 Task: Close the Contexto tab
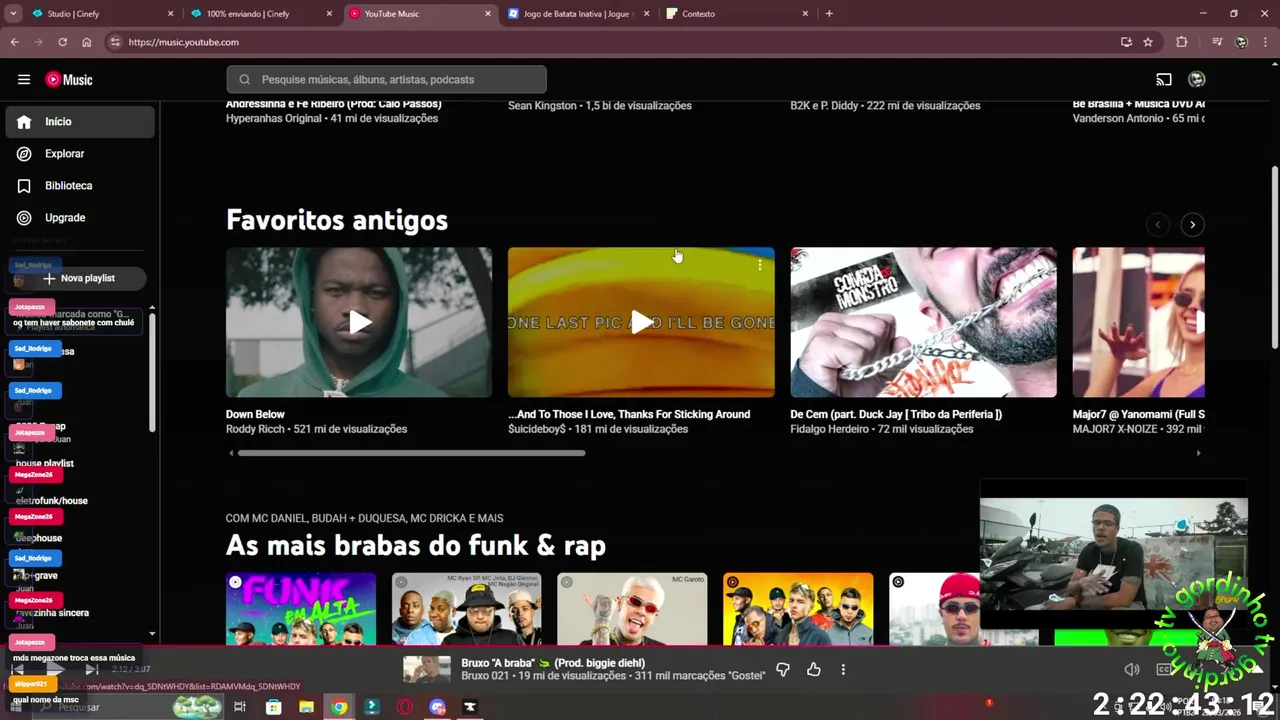(806, 14)
